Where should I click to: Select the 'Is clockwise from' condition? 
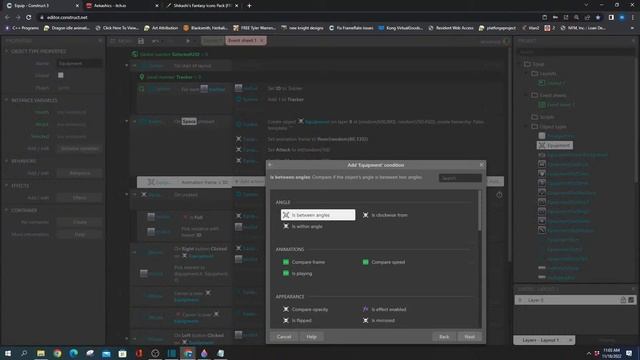coord(385,215)
